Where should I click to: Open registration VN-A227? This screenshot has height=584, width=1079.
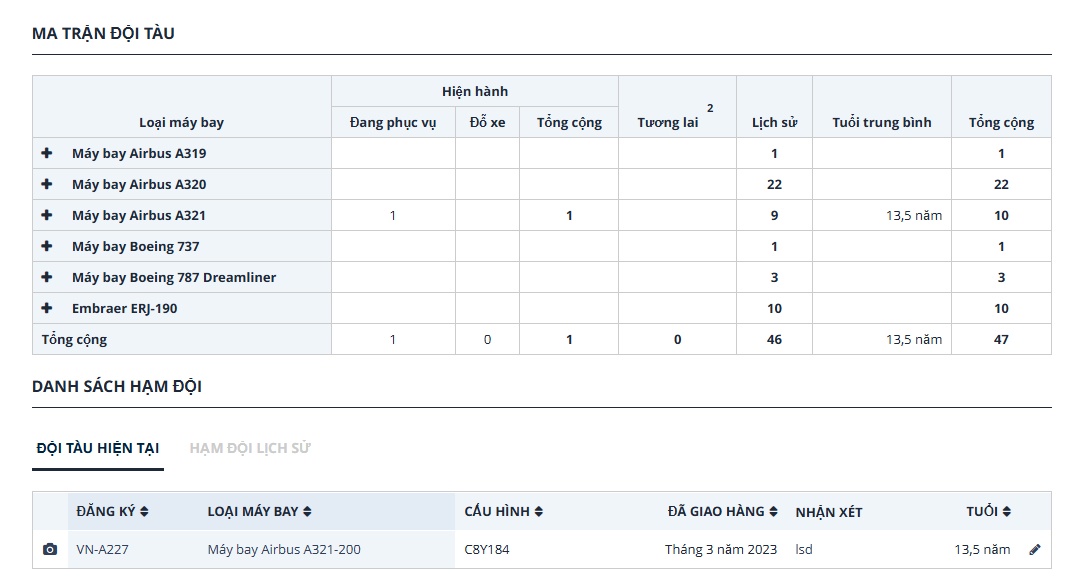coord(103,550)
